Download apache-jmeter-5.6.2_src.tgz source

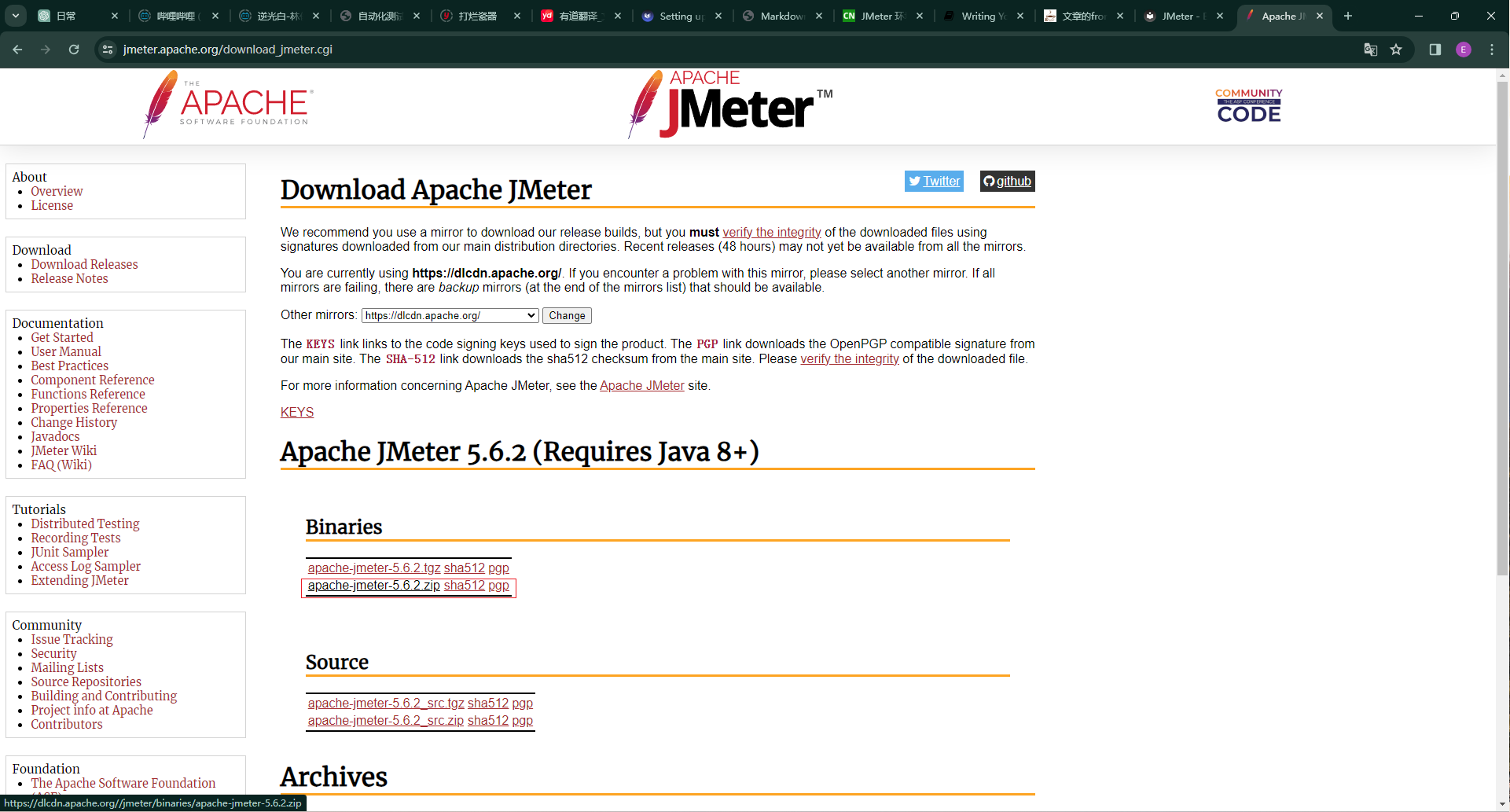(x=386, y=703)
